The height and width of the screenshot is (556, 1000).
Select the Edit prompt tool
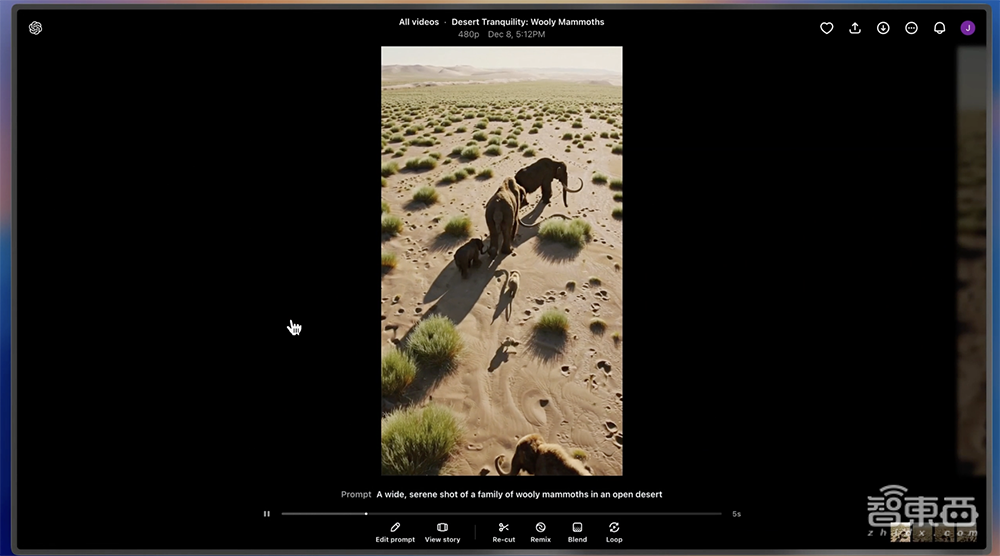click(395, 532)
